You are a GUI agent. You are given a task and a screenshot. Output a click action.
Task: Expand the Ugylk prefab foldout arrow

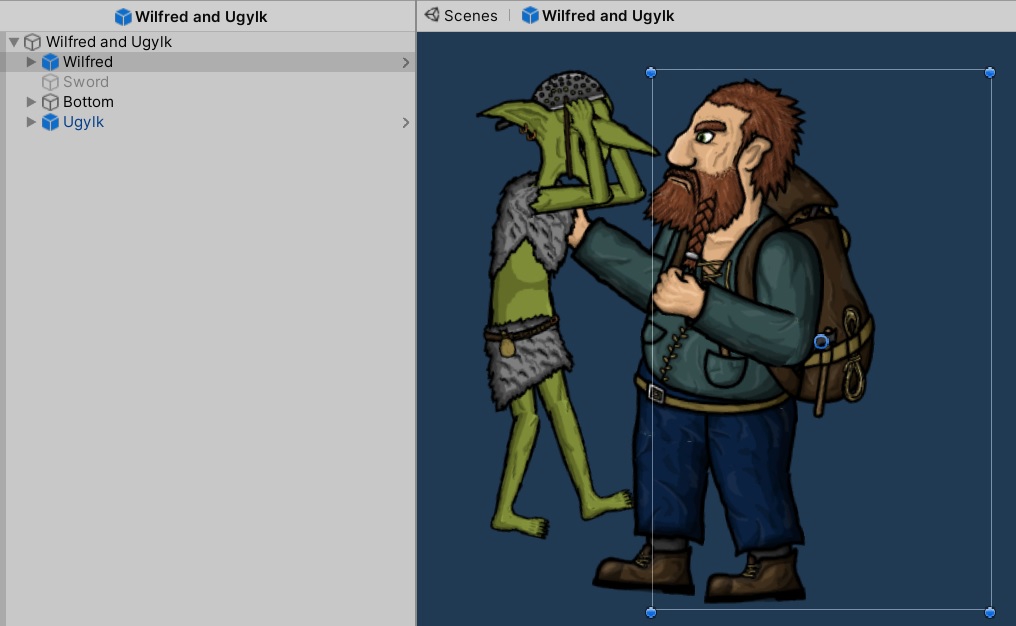(30, 122)
